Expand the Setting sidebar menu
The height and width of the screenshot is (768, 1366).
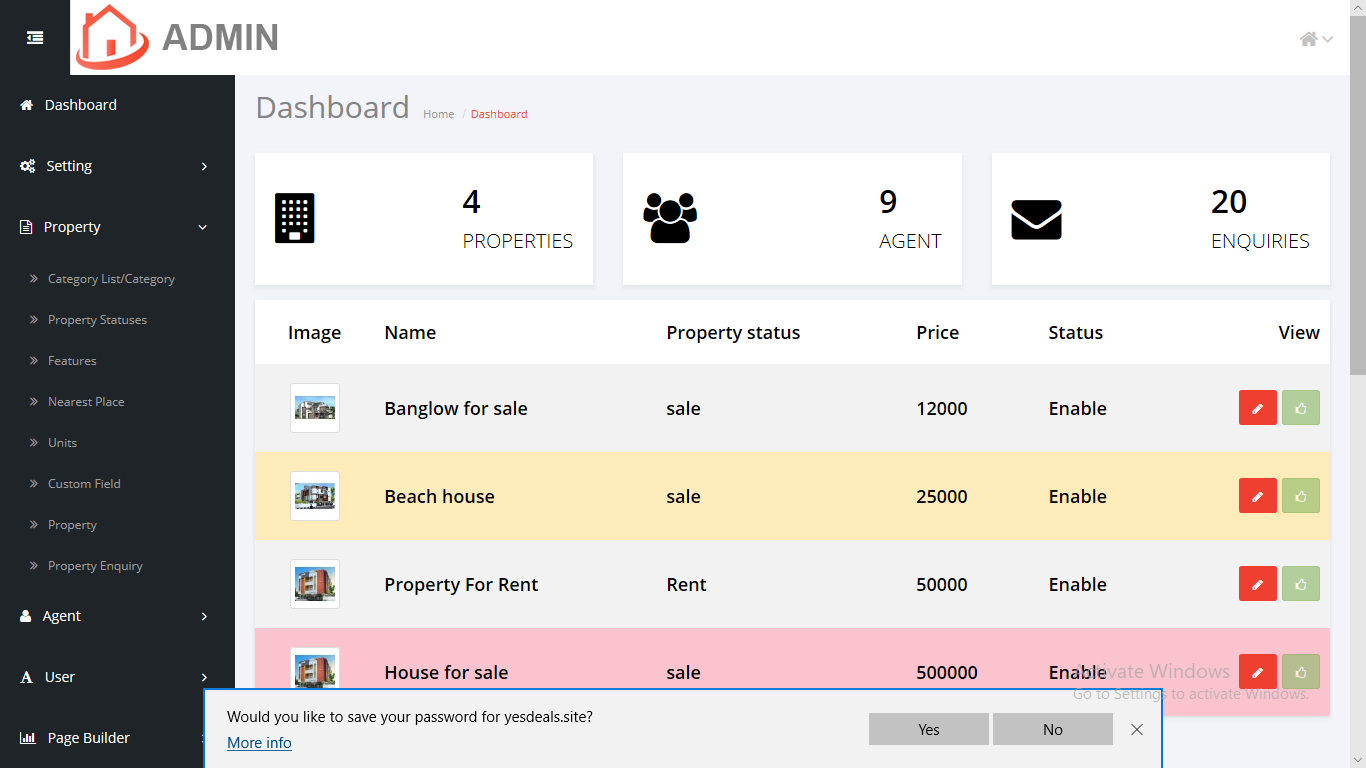click(117, 166)
